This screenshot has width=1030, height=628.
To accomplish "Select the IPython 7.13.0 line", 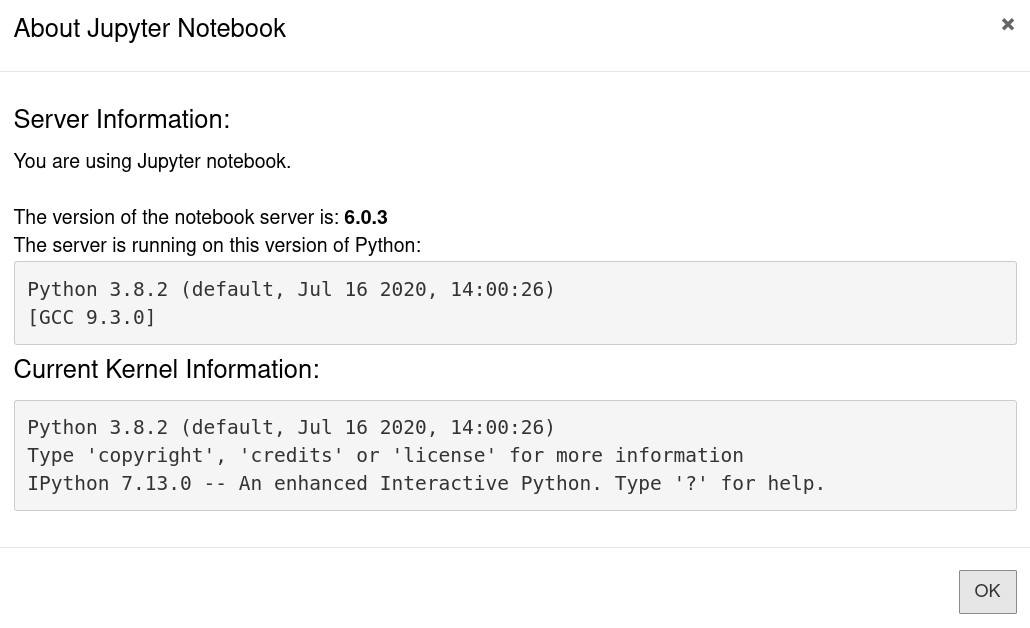I will 426,483.
